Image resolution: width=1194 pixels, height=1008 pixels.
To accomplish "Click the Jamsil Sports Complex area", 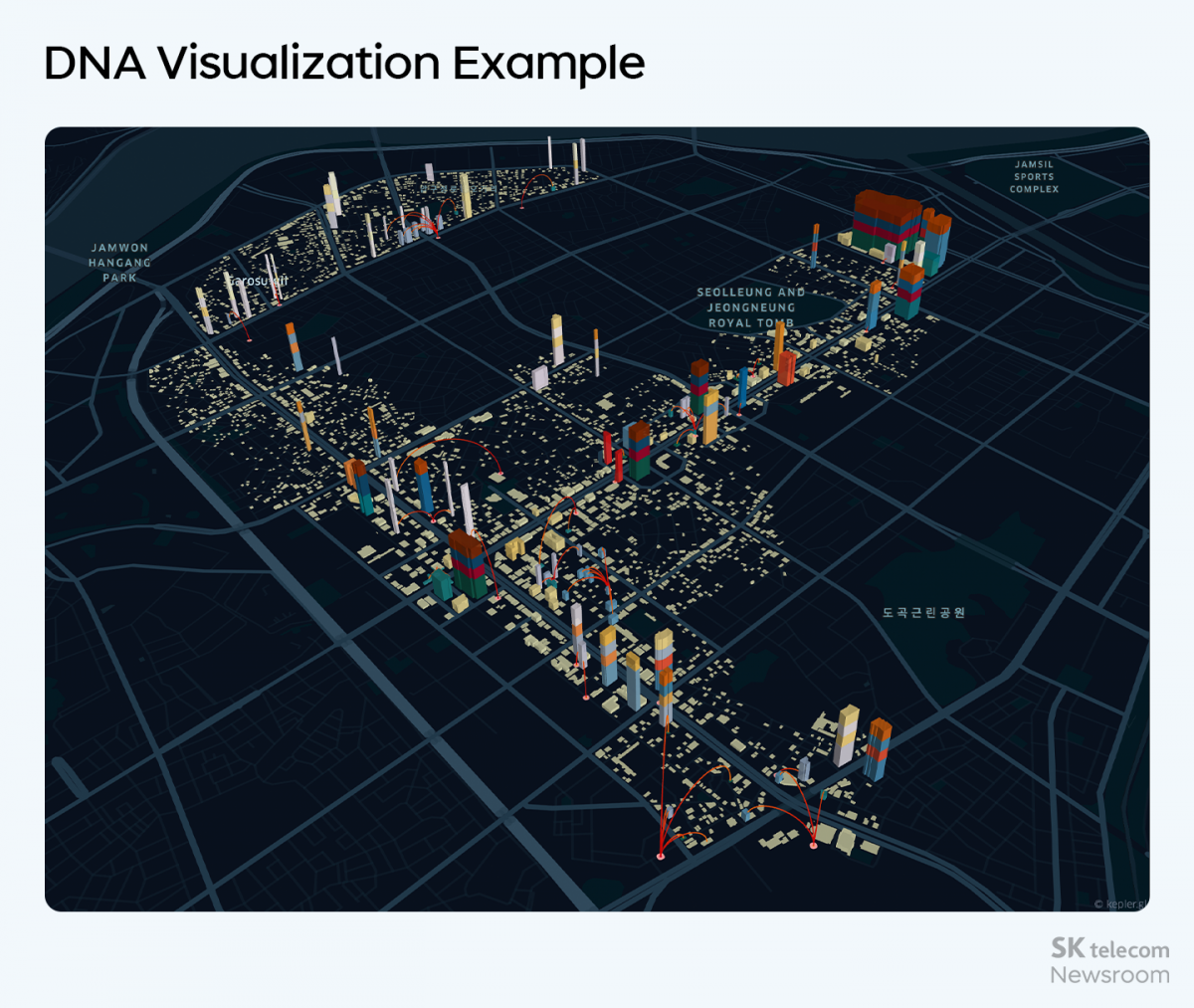I will tap(1033, 176).
